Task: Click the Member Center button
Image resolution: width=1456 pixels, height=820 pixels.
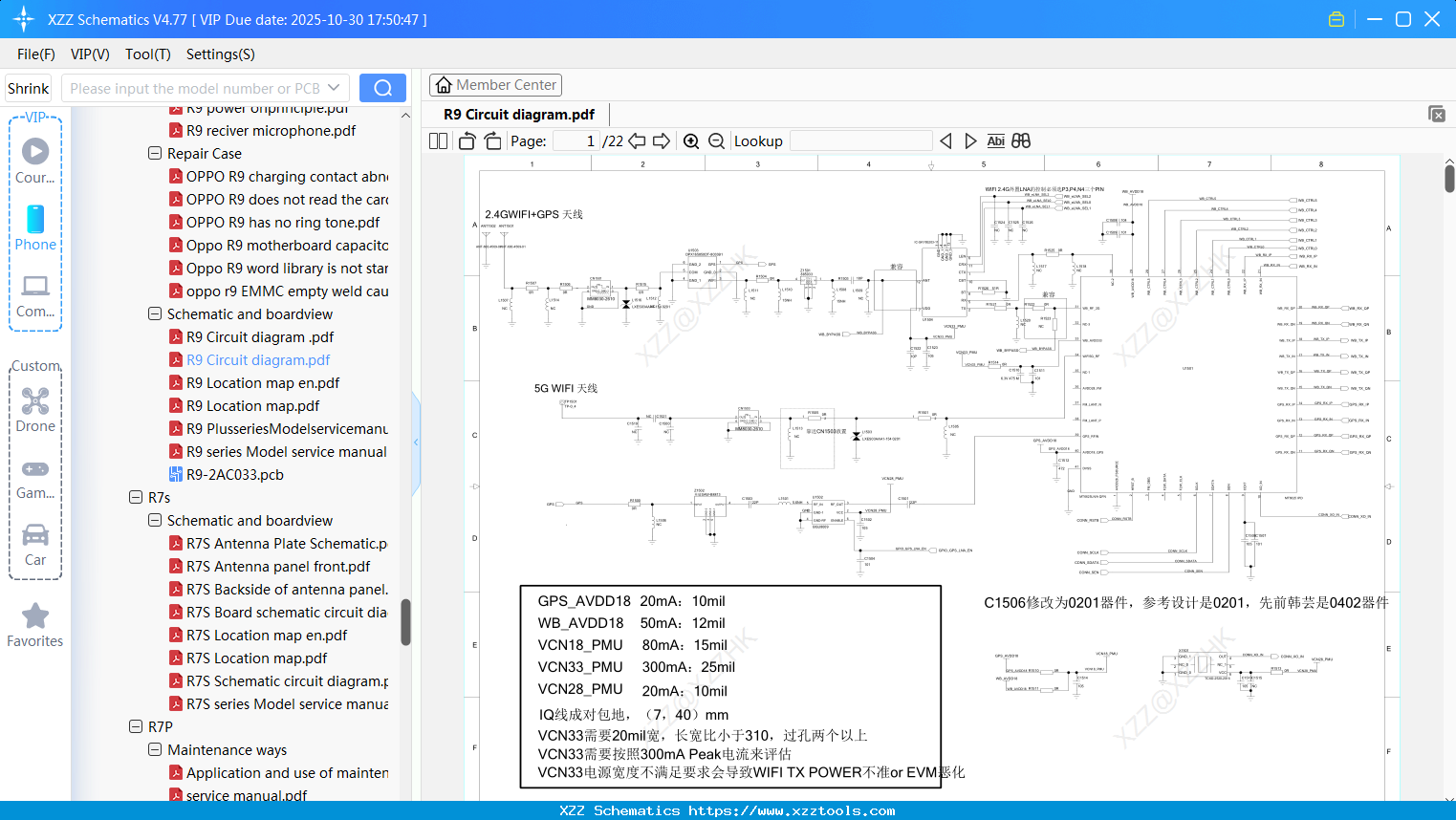Action: coord(495,84)
